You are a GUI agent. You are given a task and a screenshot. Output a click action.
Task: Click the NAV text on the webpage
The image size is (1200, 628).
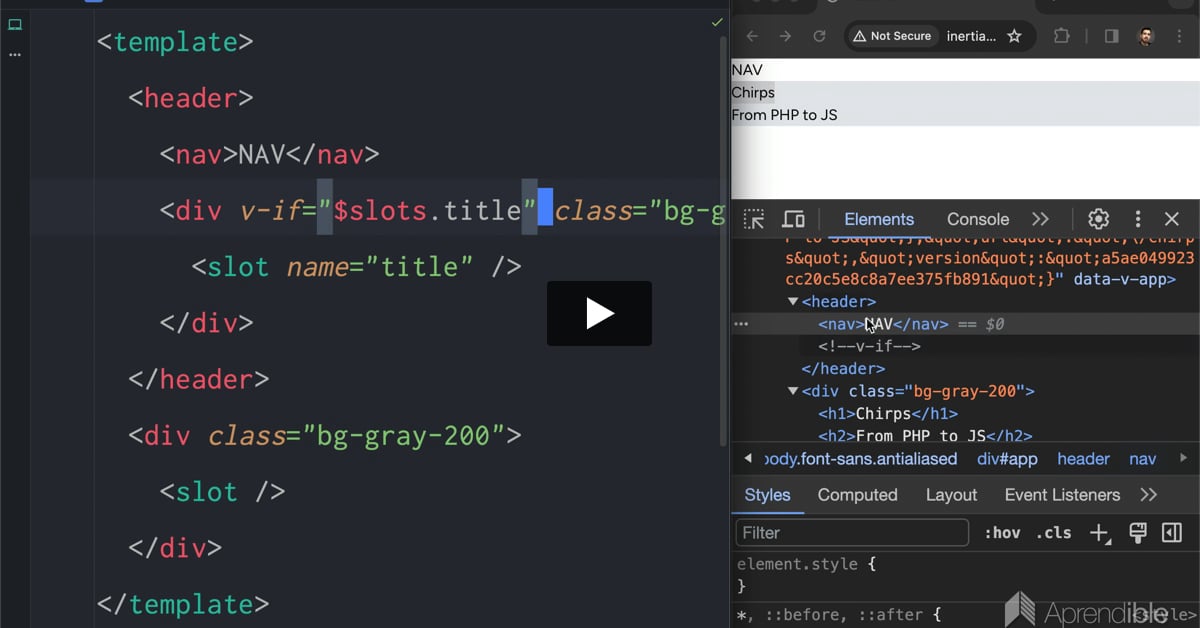pyautogui.click(x=747, y=70)
